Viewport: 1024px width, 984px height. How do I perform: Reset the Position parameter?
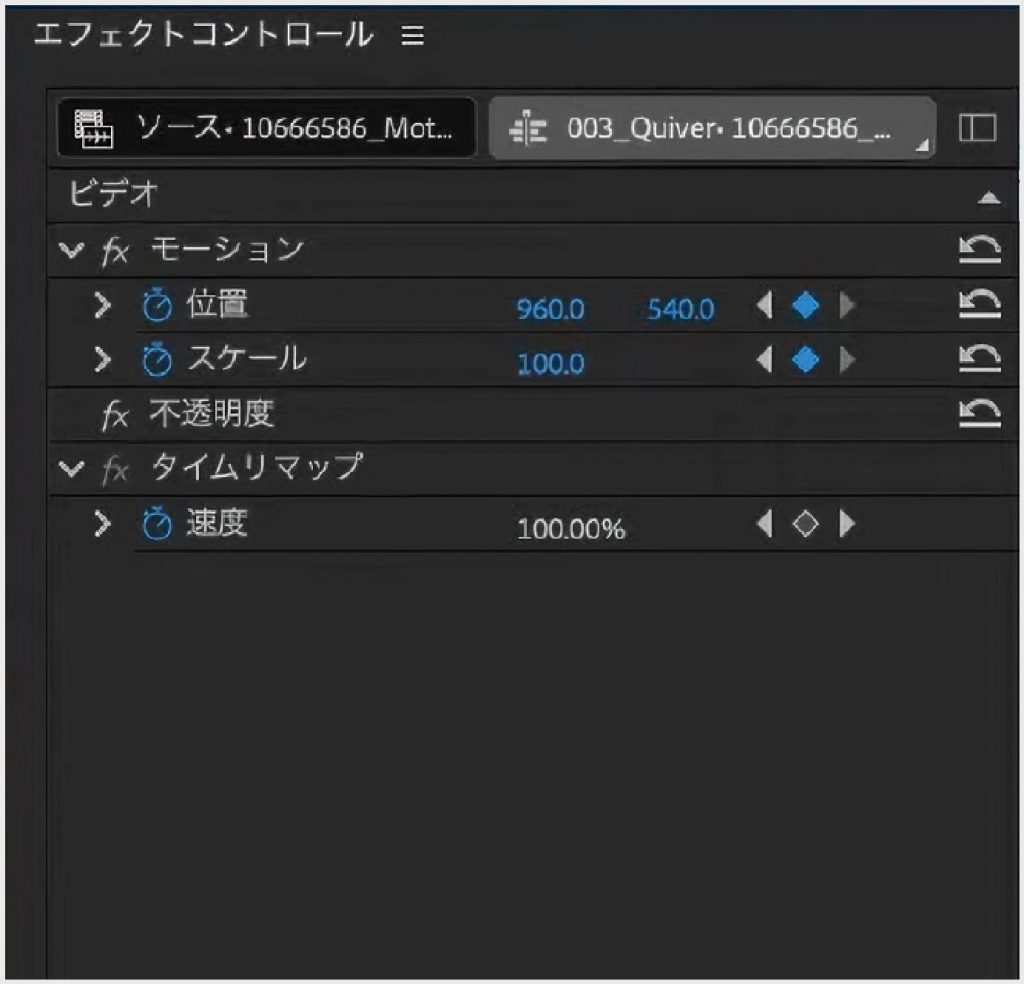point(980,305)
